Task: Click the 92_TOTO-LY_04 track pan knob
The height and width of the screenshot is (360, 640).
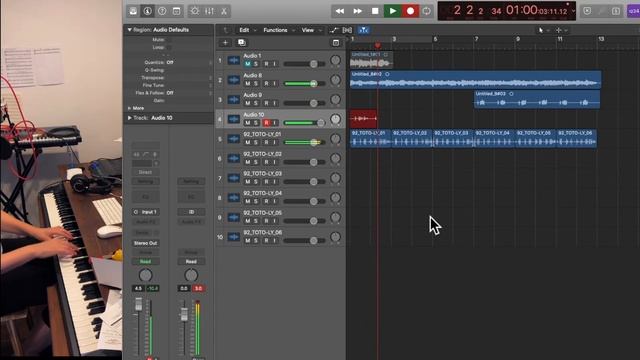Action: pyautogui.click(x=335, y=198)
